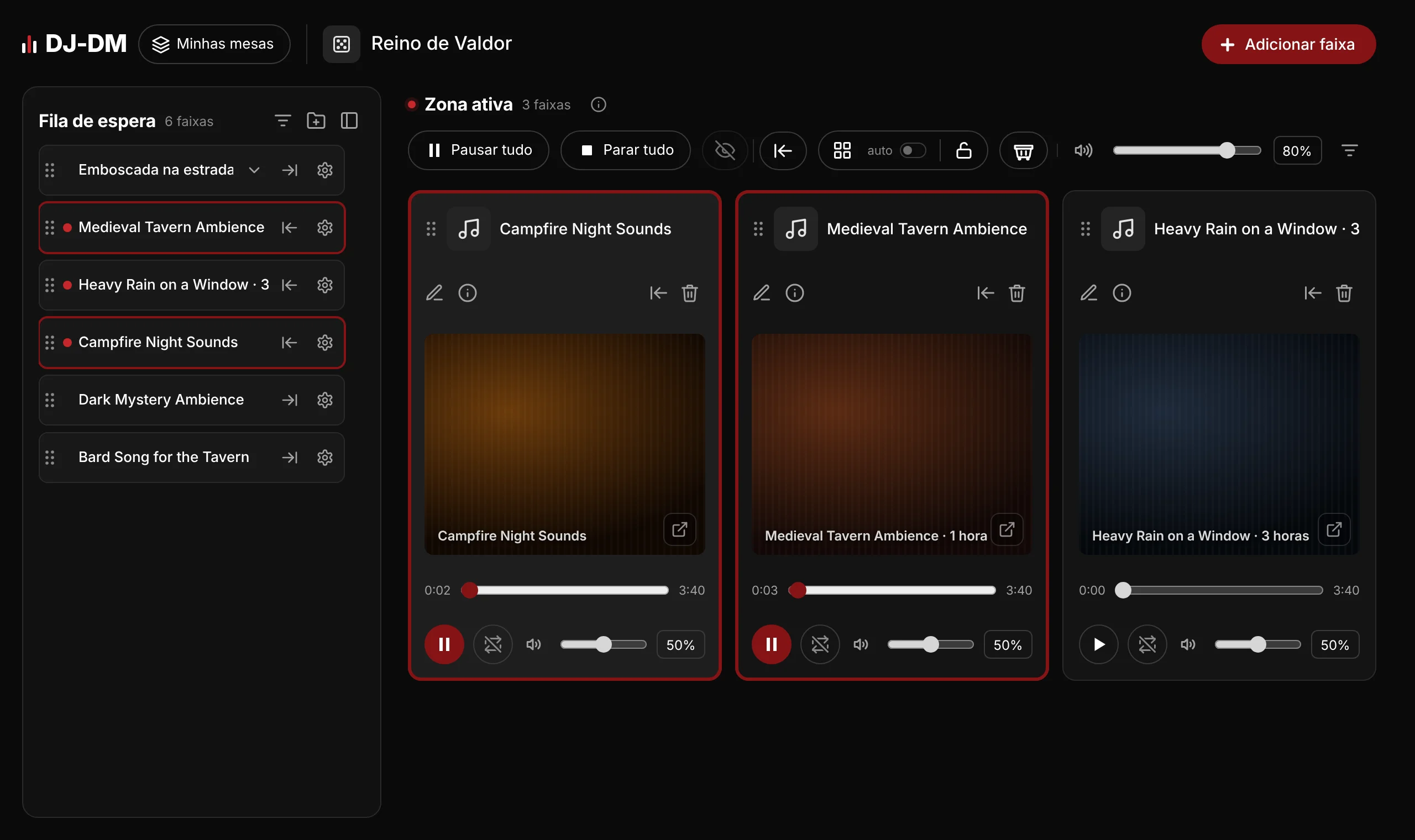Click Pausar tudo
Image resolution: width=1415 pixels, height=840 pixels.
click(478, 150)
